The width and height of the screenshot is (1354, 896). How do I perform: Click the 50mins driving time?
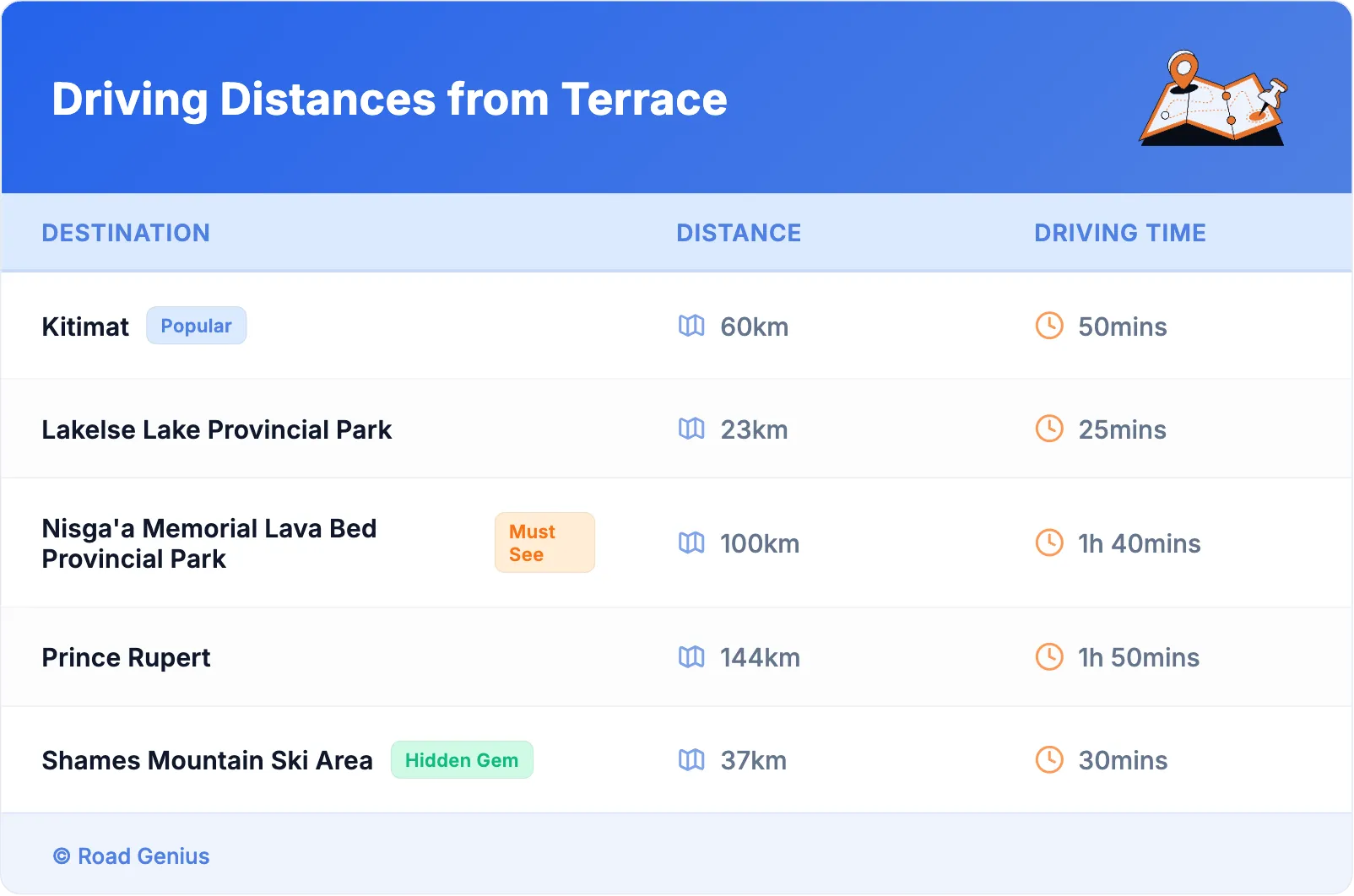point(1123,327)
